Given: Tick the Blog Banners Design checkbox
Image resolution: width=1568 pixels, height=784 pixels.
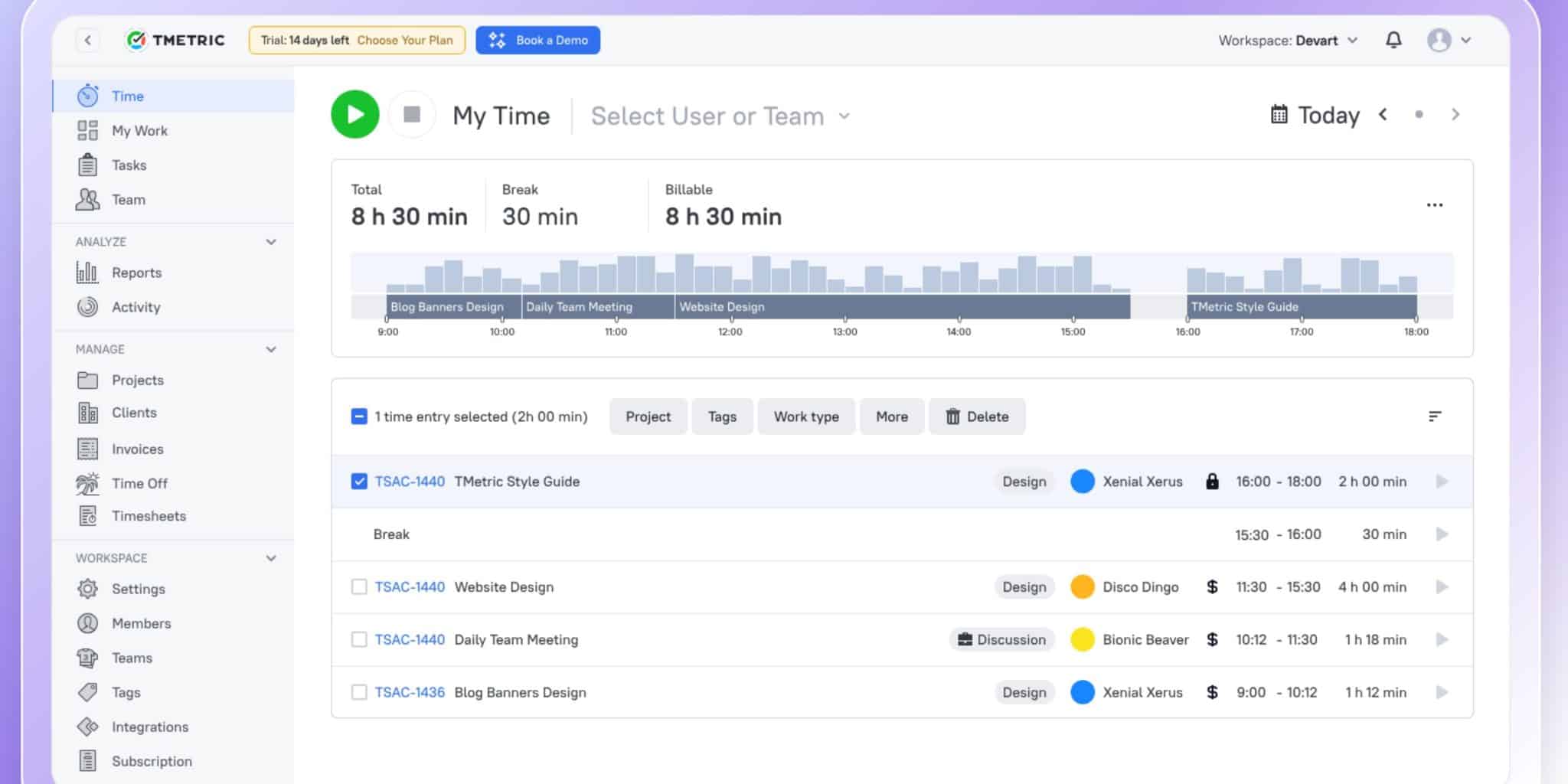Looking at the screenshot, I should tap(359, 692).
